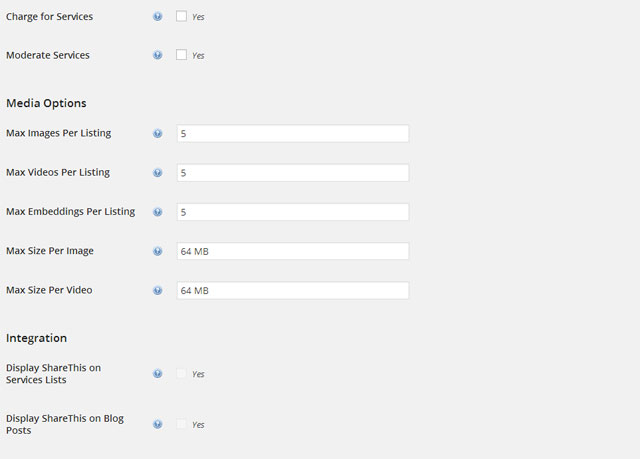
Task: Click the Yes label for Moderate Services
Action: (x=198, y=55)
